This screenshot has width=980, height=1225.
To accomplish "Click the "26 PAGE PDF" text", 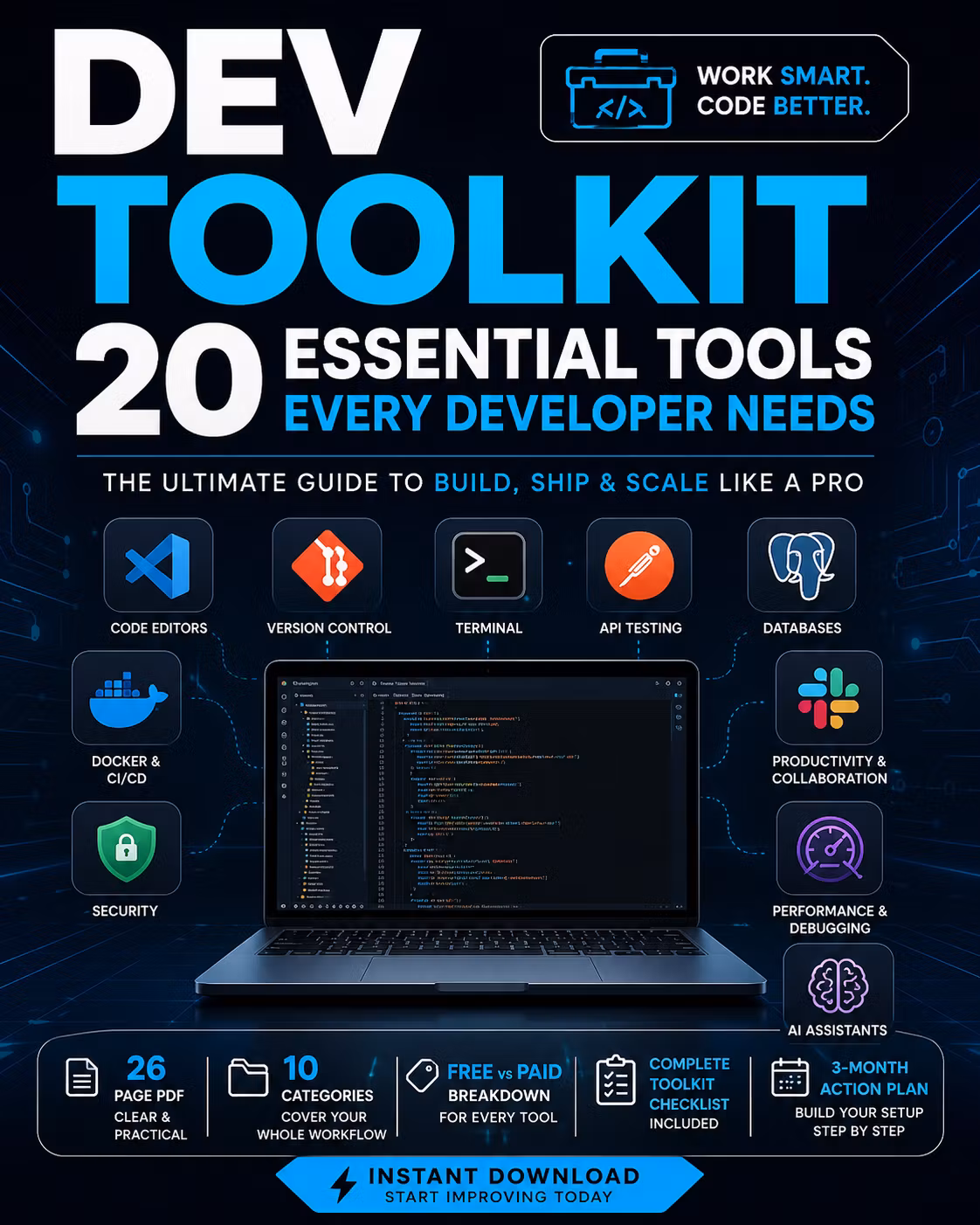I will tap(148, 1079).
